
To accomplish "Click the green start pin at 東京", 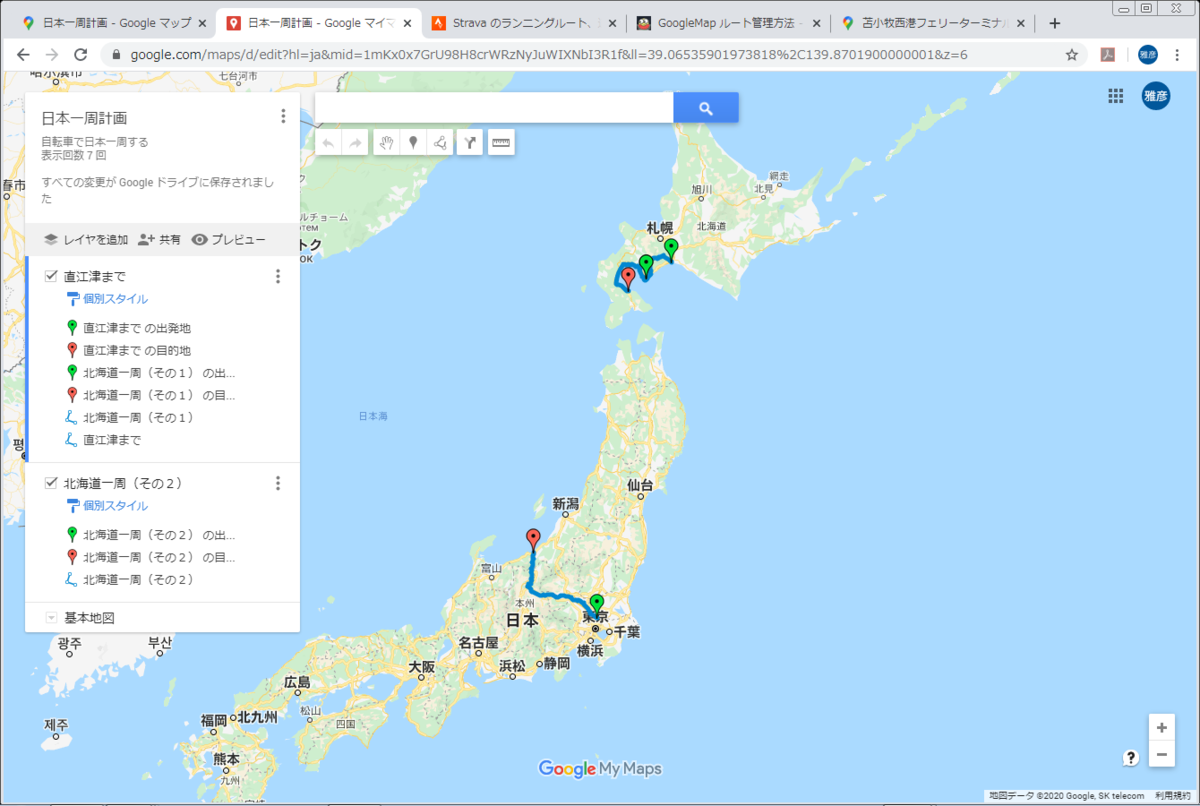I will click(597, 606).
